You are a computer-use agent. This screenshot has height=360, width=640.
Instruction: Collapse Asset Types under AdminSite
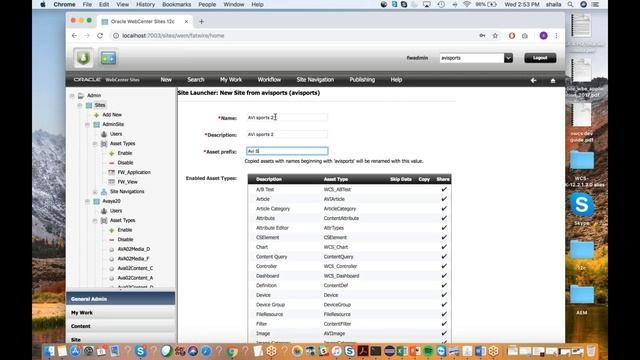pos(95,144)
